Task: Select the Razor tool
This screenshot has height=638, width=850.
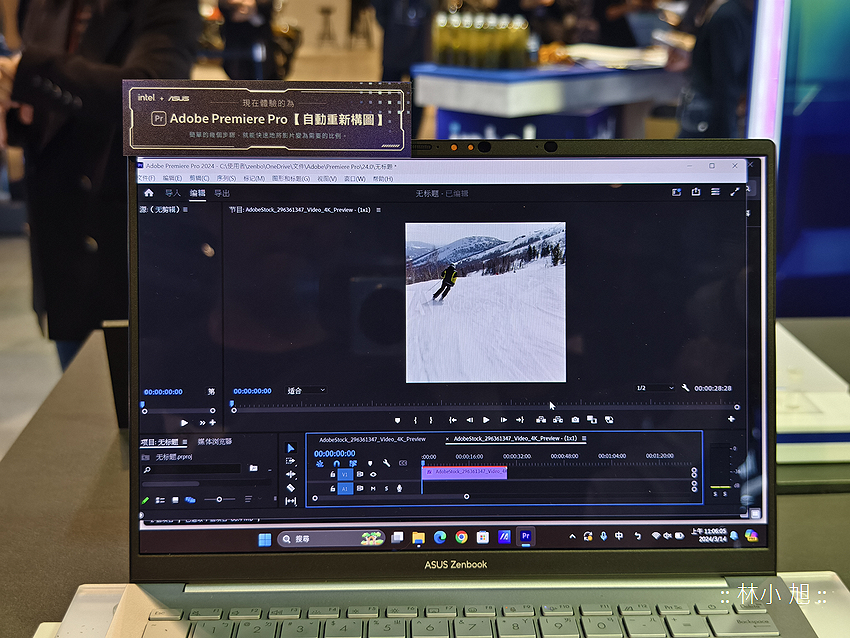Action: click(291, 488)
